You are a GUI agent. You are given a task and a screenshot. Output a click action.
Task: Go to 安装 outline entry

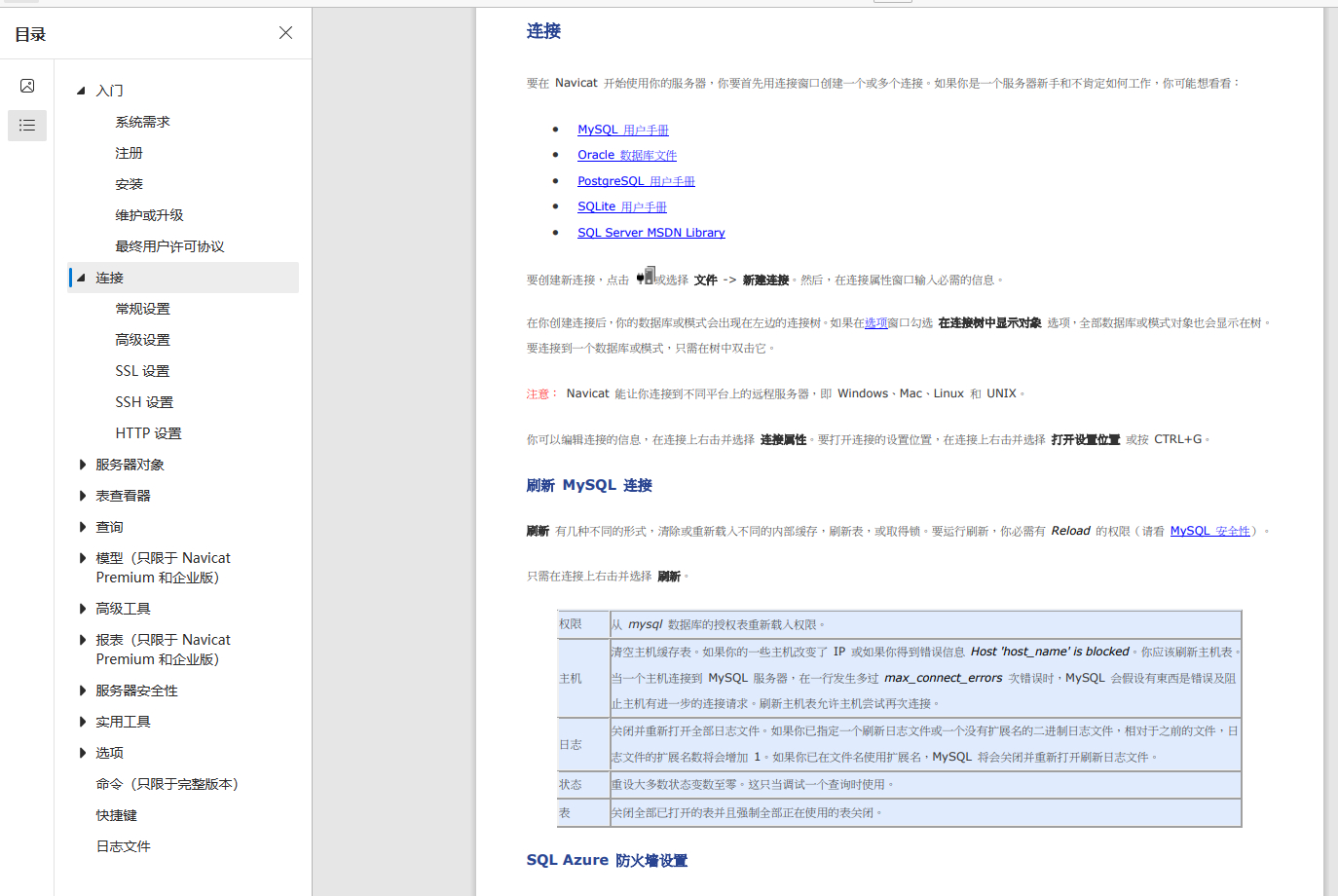point(129,184)
